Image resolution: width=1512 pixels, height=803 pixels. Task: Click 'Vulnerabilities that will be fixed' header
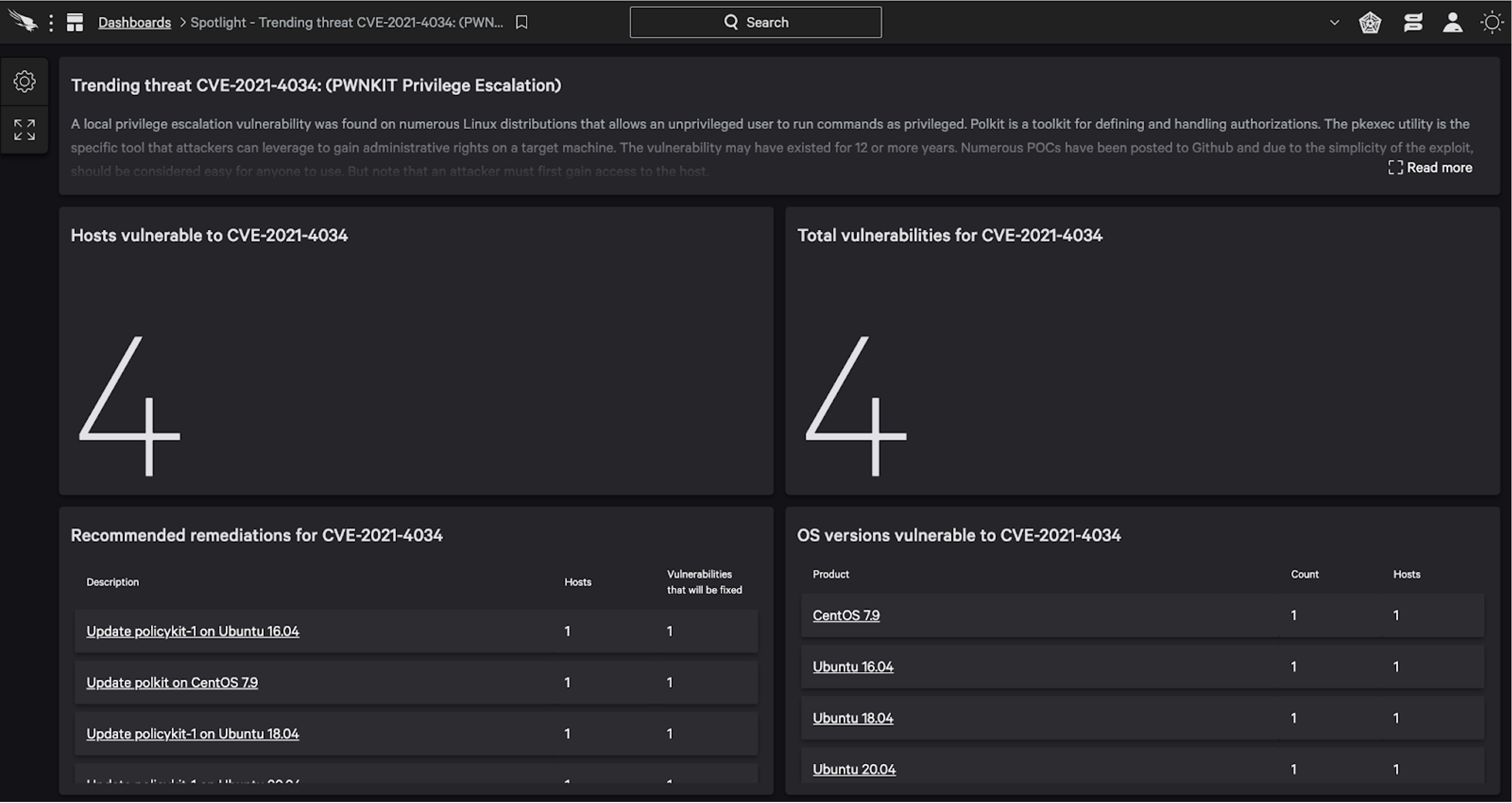coord(704,582)
